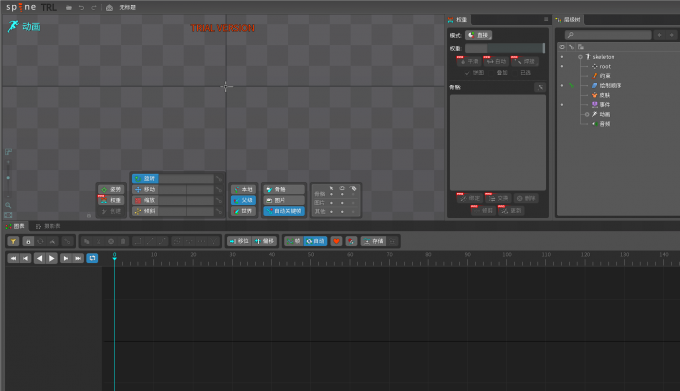Switch to the 图表 graph tab
The width and height of the screenshot is (680, 391).
[15, 226]
